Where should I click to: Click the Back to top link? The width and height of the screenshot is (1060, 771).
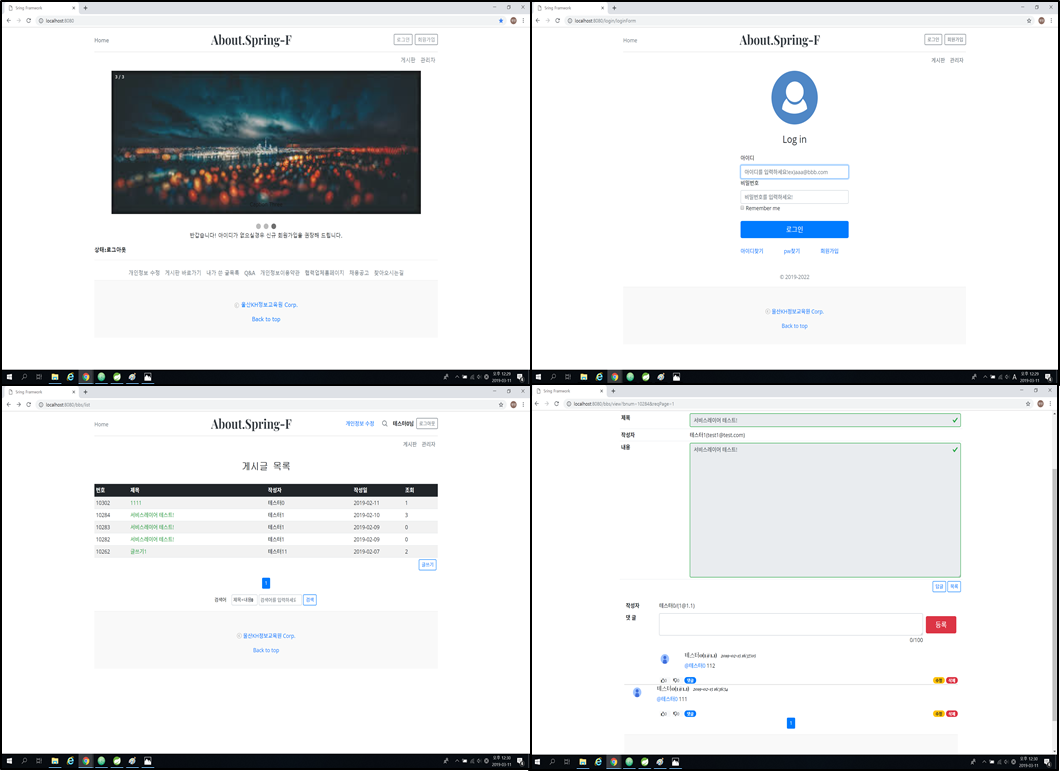265,319
